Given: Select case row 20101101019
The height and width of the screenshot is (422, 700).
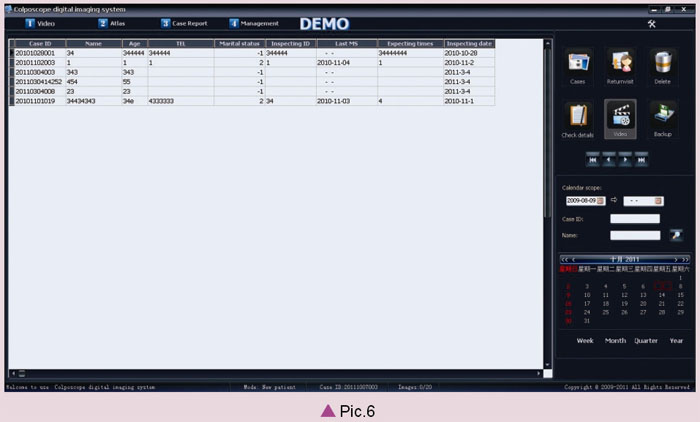Looking at the screenshot, I should coord(252,101).
